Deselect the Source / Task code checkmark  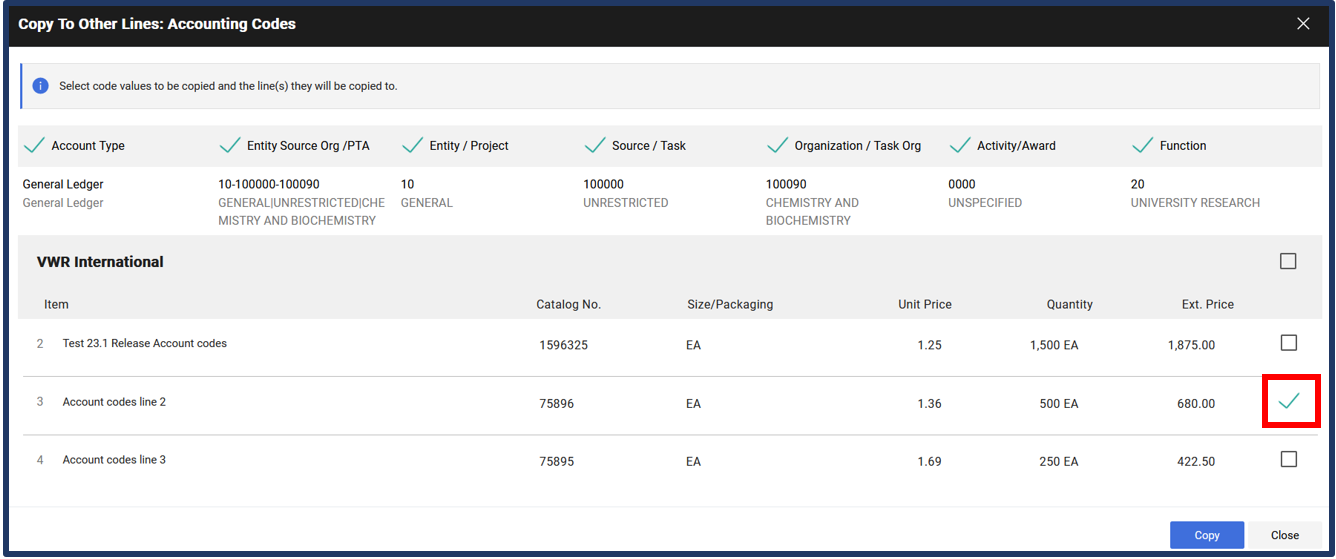(x=595, y=146)
